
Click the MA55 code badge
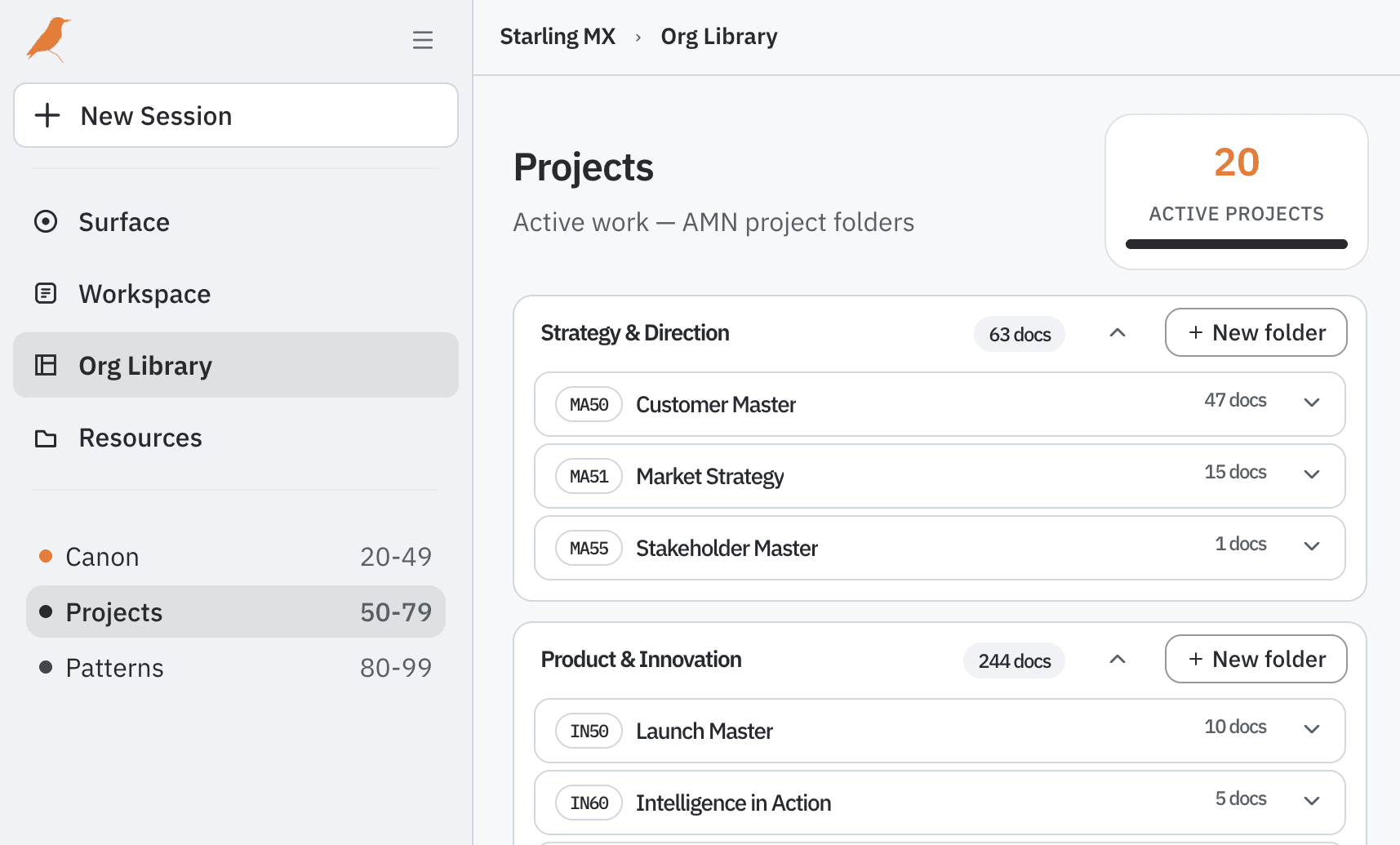tap(589, 548)
